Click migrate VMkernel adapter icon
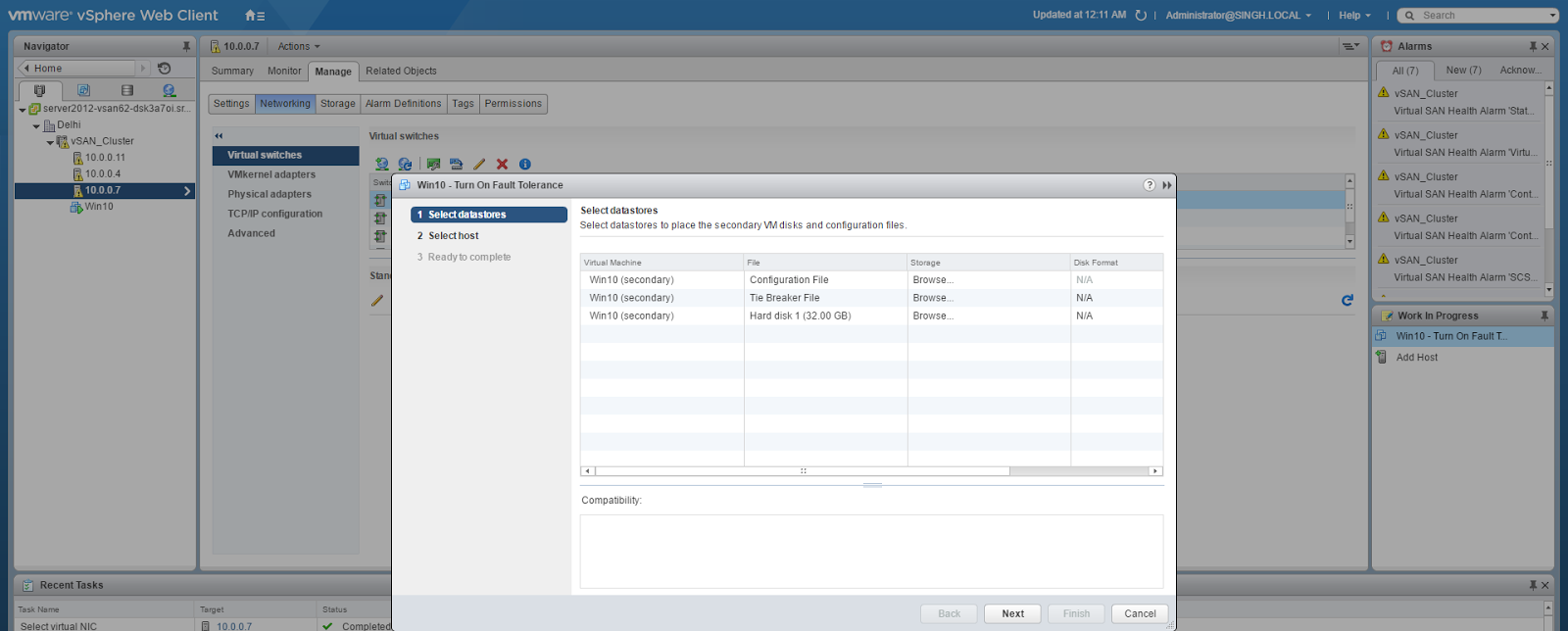 456,165
